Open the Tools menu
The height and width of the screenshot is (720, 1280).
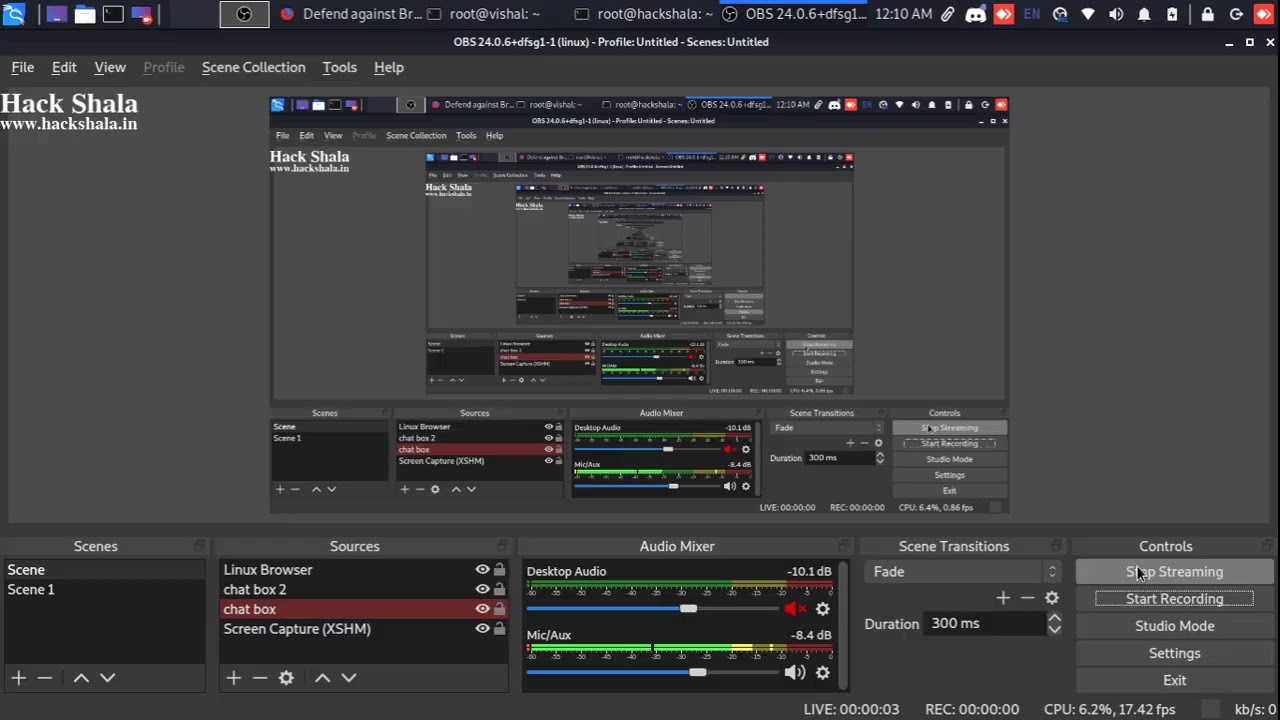pyautogui.click(x=339, y=67)
